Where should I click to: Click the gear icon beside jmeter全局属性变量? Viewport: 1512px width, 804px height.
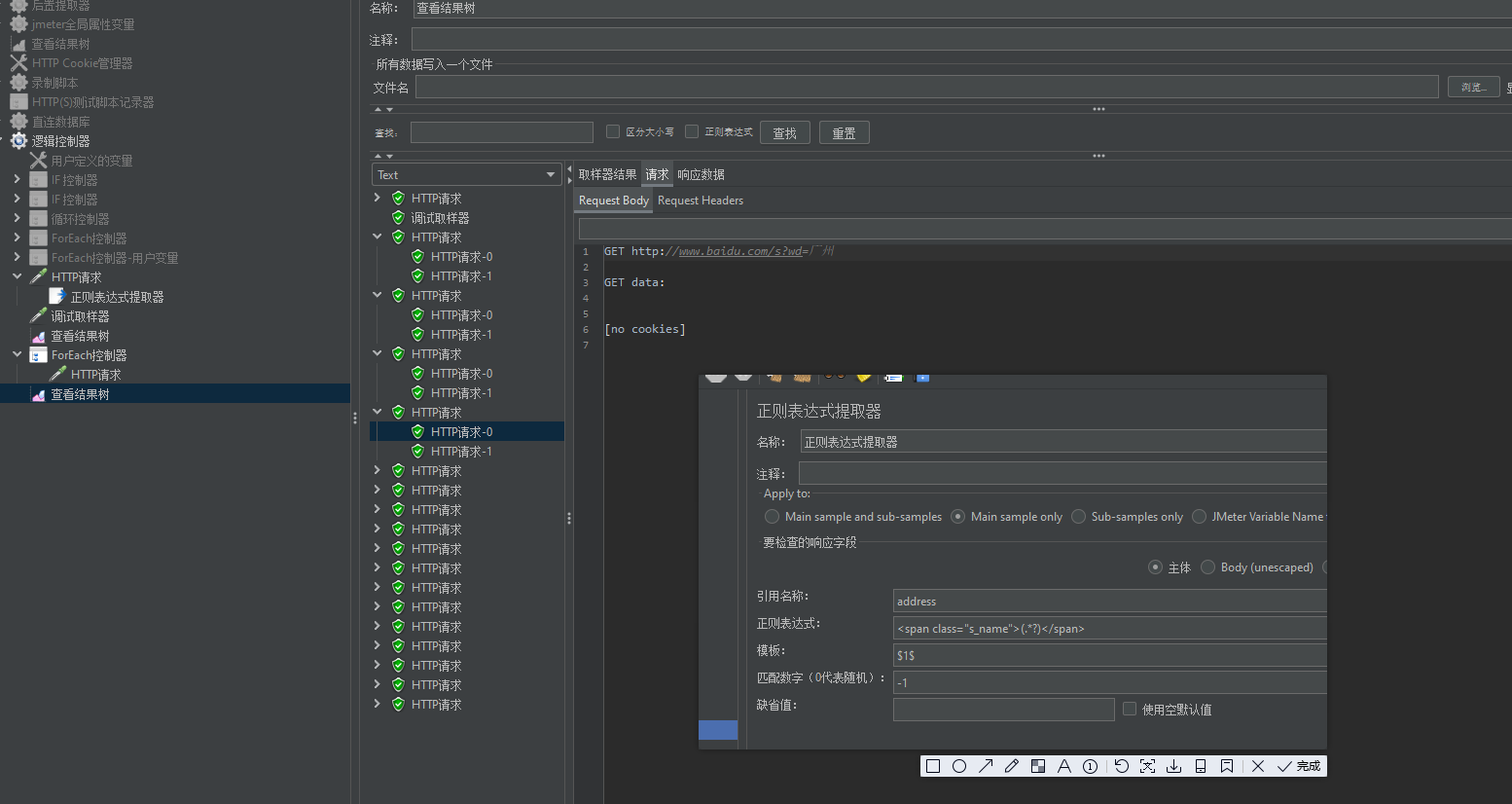pos(18,24)
